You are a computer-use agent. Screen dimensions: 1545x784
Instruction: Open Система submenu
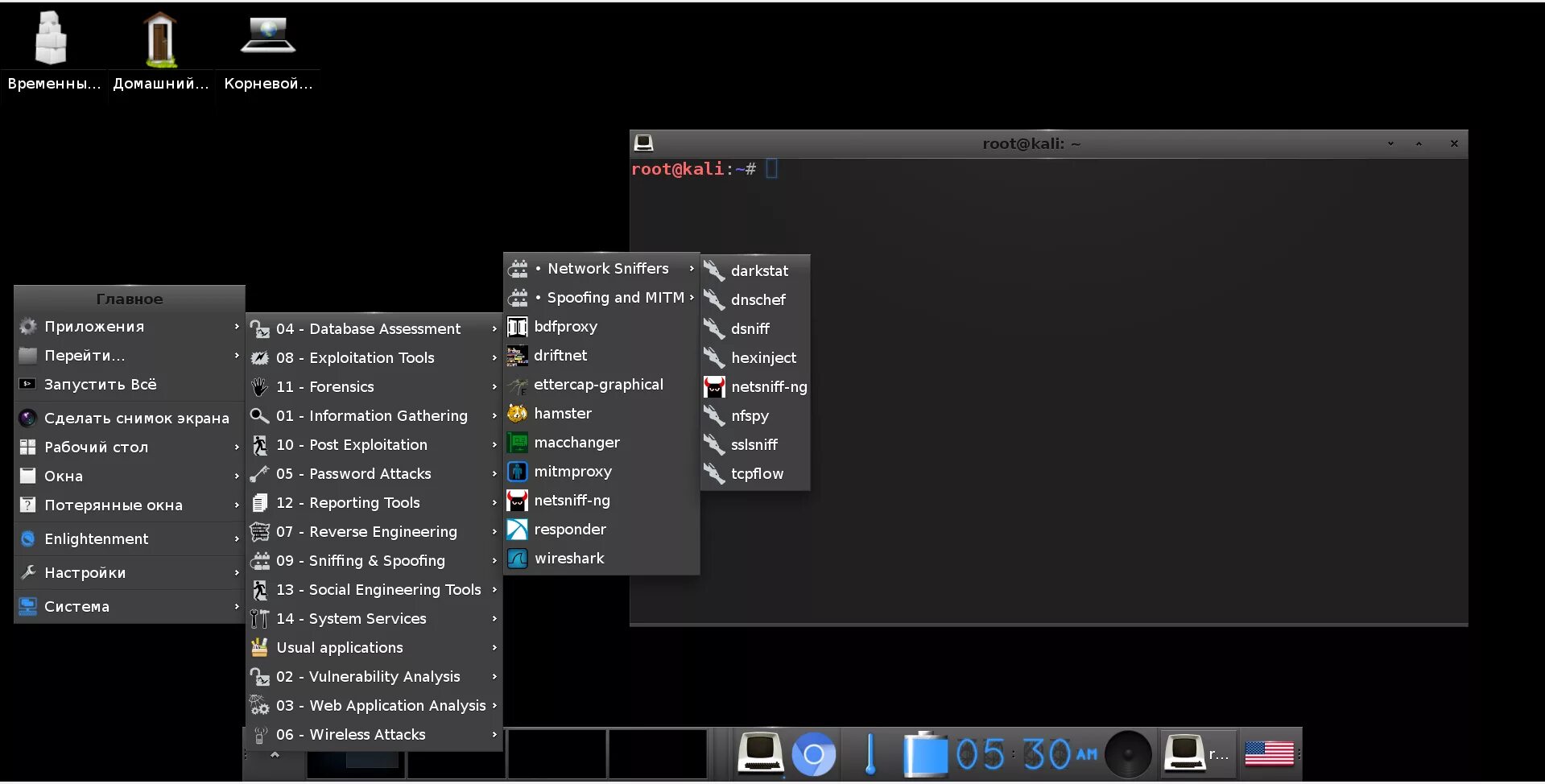pos(130,607)
